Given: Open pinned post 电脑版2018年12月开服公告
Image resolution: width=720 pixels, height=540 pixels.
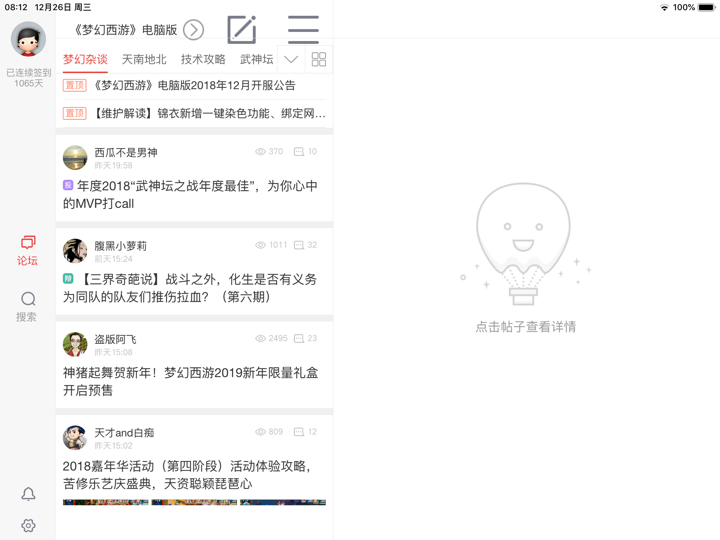Looking at the screenshot, I should point(194,85).
